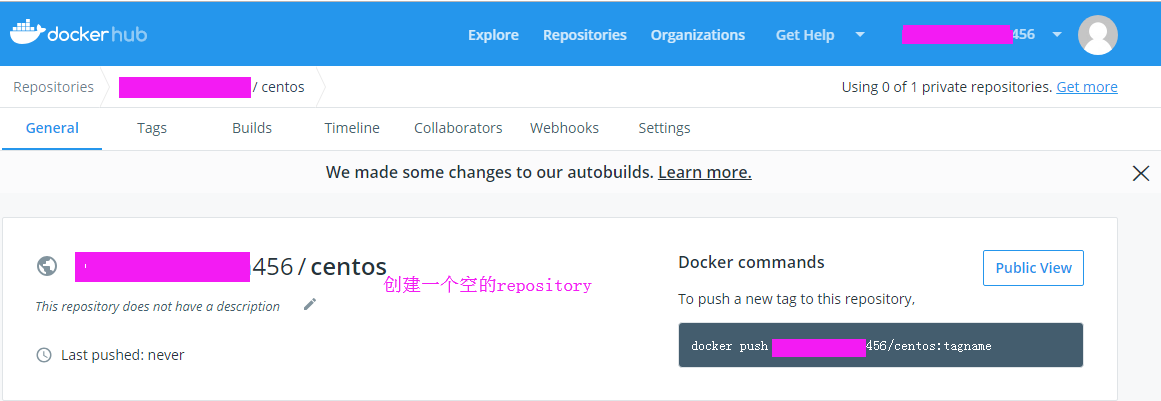Click the clock icon beside Last pushed
The height and width of the screenshot is (401, 1161).
pos(44,355)
